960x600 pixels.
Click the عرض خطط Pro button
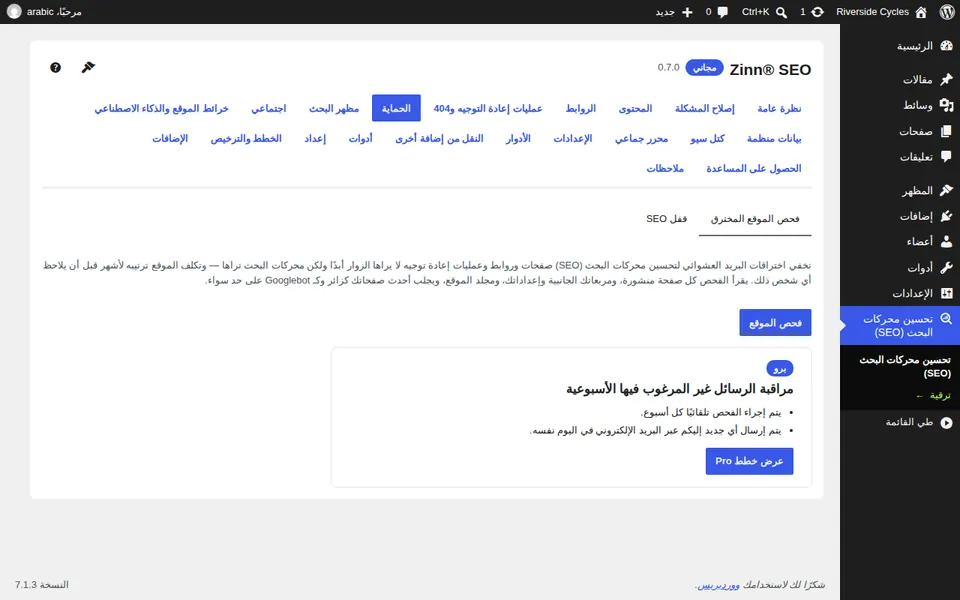pos(749,461)
